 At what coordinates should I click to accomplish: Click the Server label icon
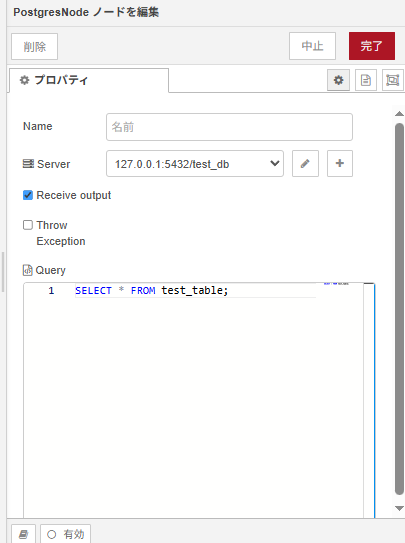[x=28, y=163]
